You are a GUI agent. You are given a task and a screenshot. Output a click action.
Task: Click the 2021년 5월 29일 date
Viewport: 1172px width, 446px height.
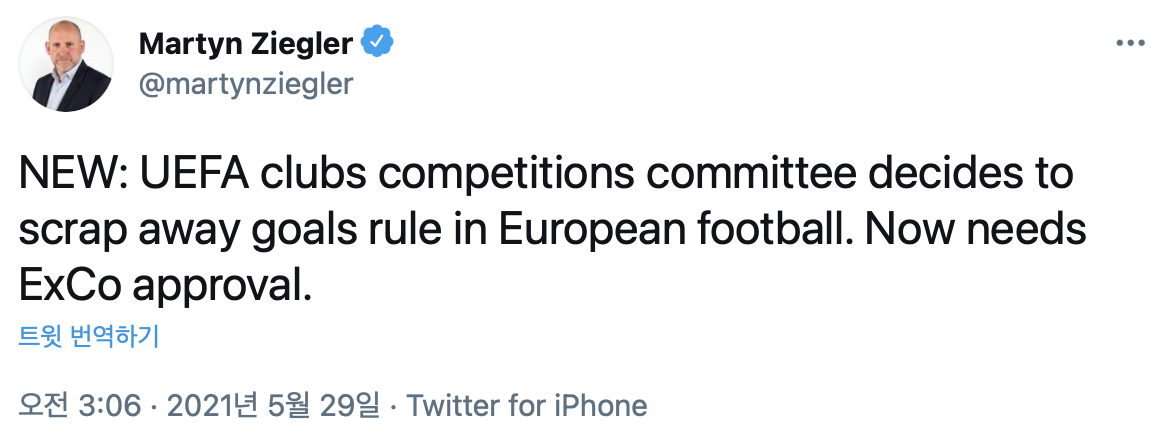click(x=274, y=406)
